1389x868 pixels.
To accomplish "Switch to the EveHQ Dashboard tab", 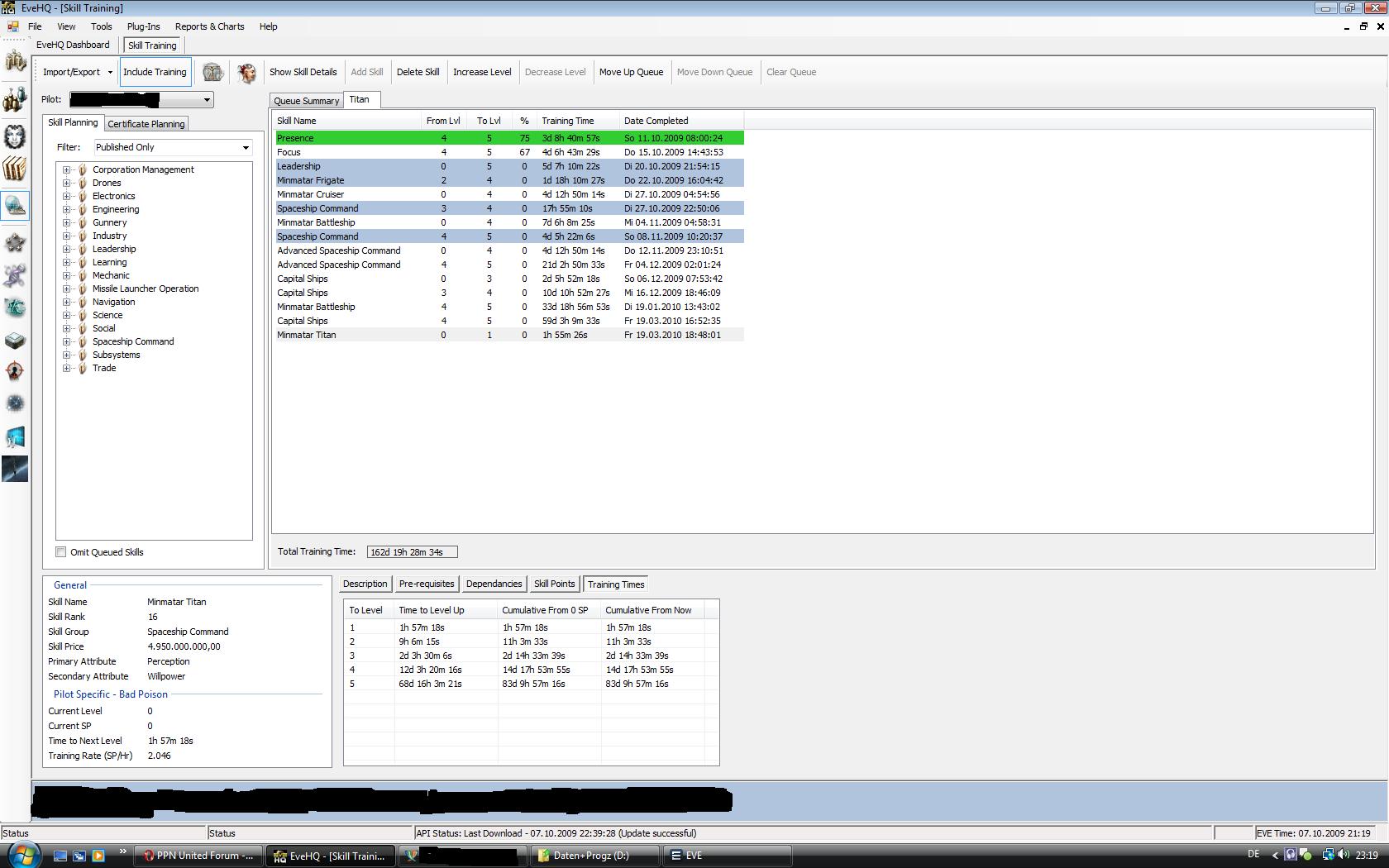I will click(73, 45).
